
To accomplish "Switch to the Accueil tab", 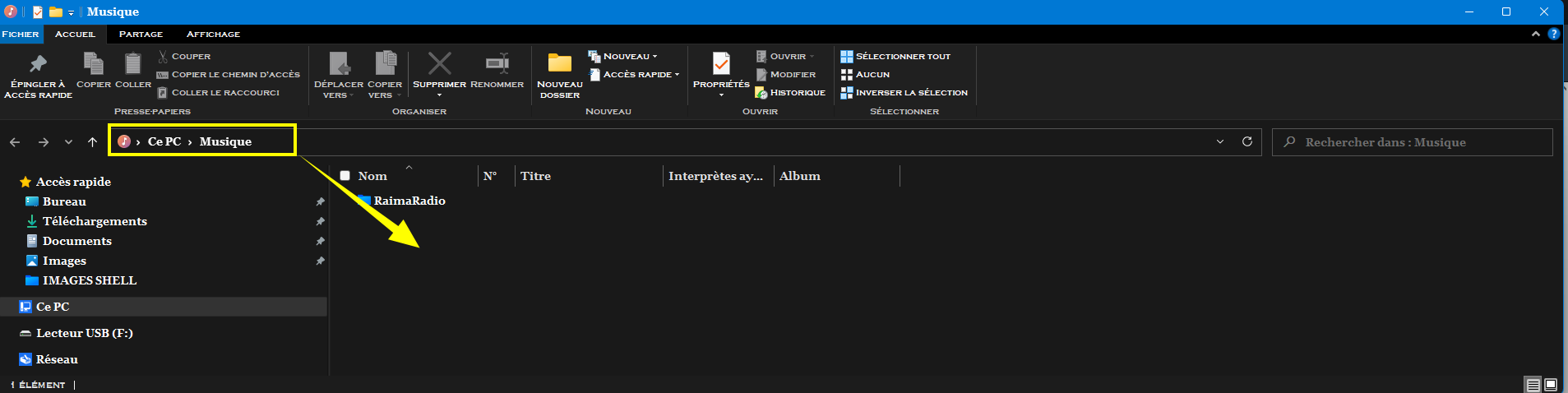I will pos(75,34).
